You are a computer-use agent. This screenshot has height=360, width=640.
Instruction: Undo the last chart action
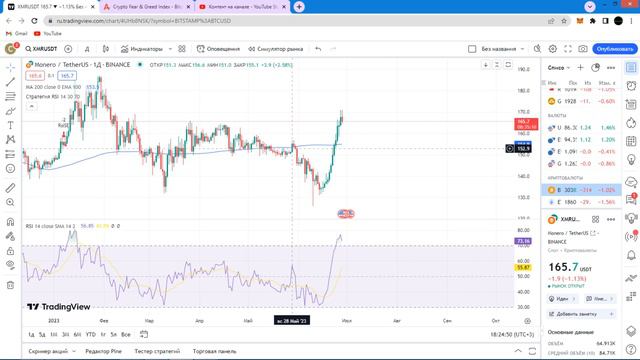pyautogui.click(x=318, y=49)
